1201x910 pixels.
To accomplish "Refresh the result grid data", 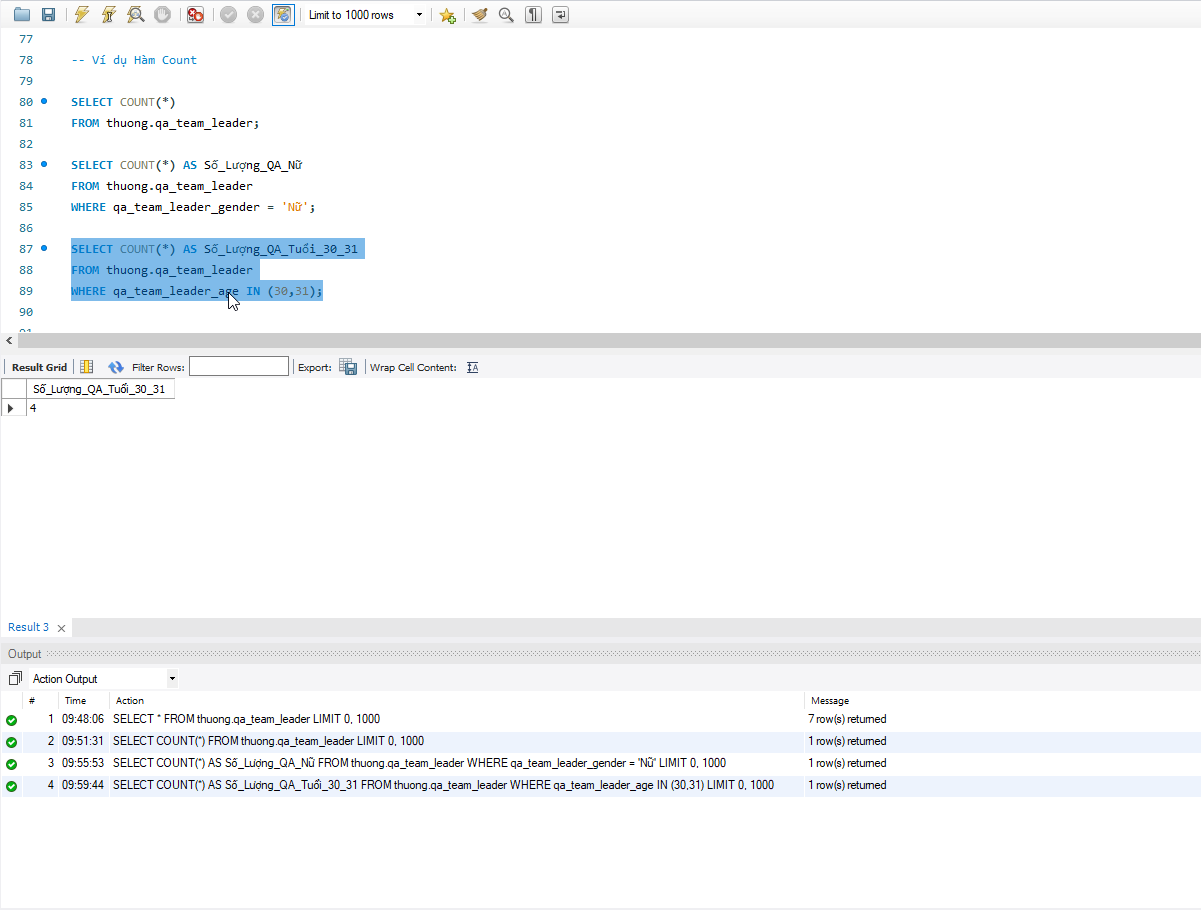I will tap(116, 367).
